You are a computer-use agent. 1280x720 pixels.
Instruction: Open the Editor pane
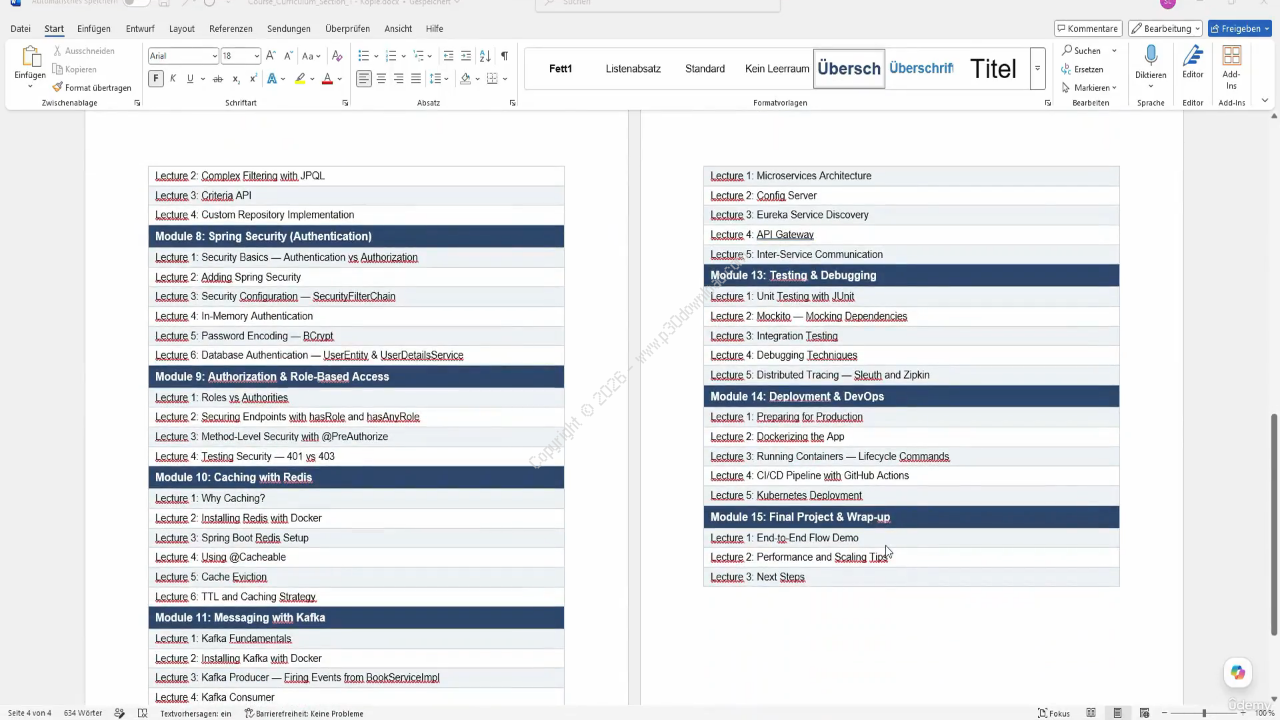[x=1193, y=62]
